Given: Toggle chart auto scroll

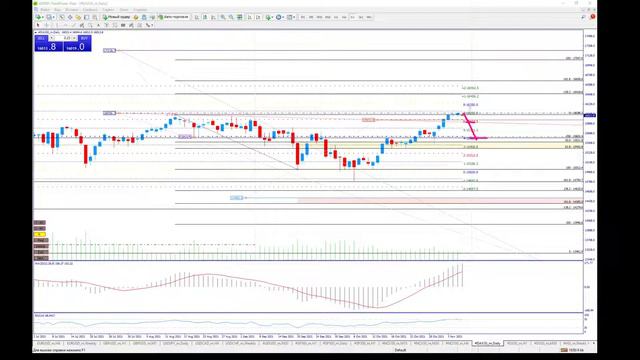Looking at the screenshot, I should (x=249, y=17).
